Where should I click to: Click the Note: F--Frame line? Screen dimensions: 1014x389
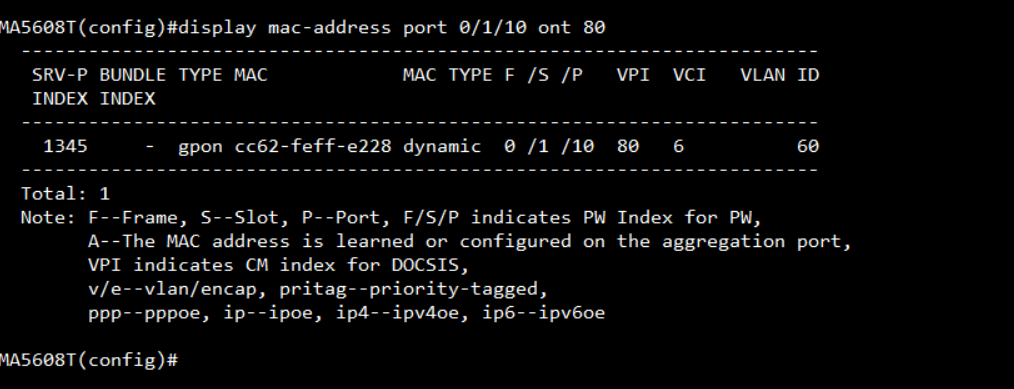pos(392,218)
